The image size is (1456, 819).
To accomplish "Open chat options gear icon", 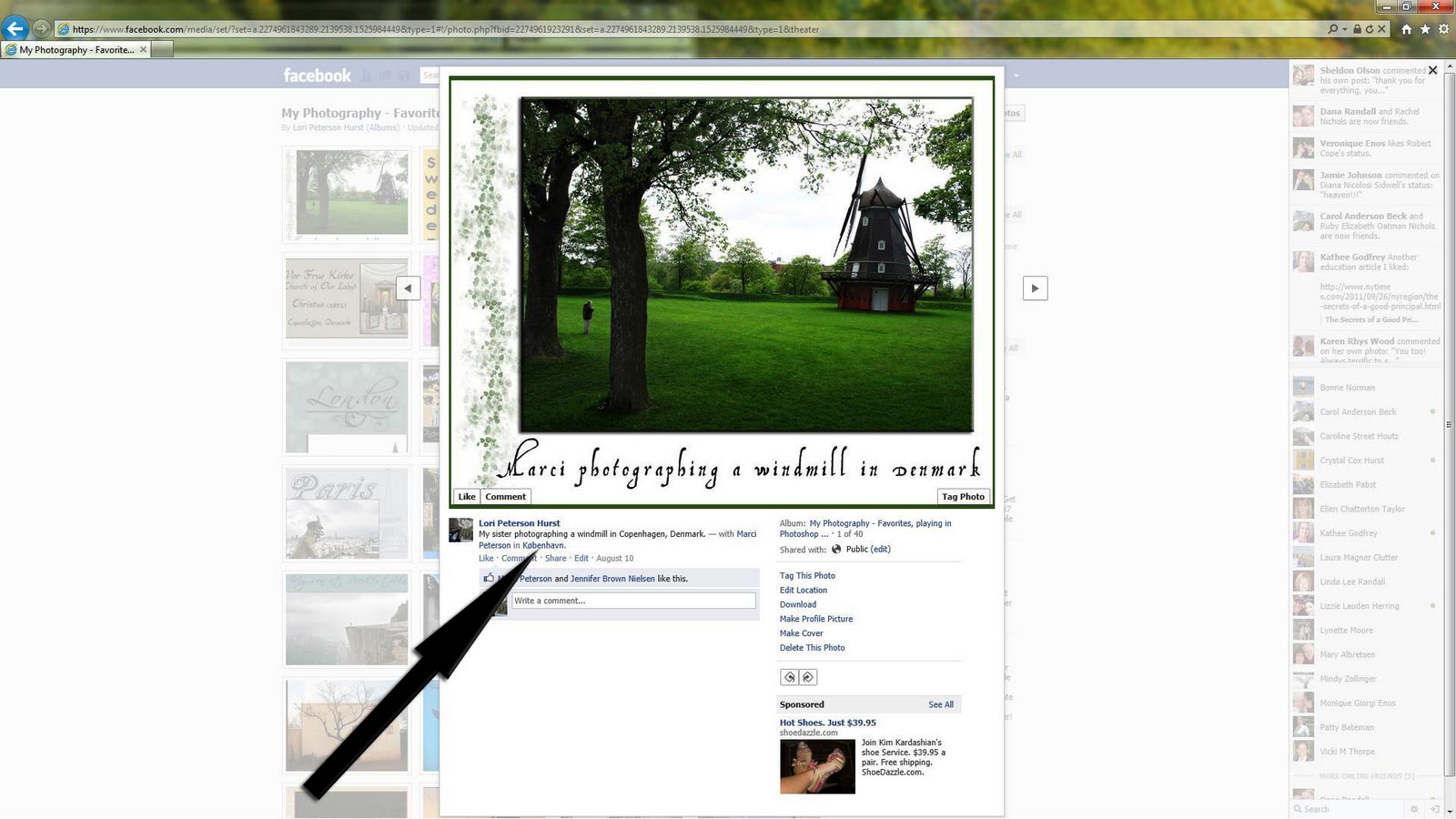I will coord(1414,809).
